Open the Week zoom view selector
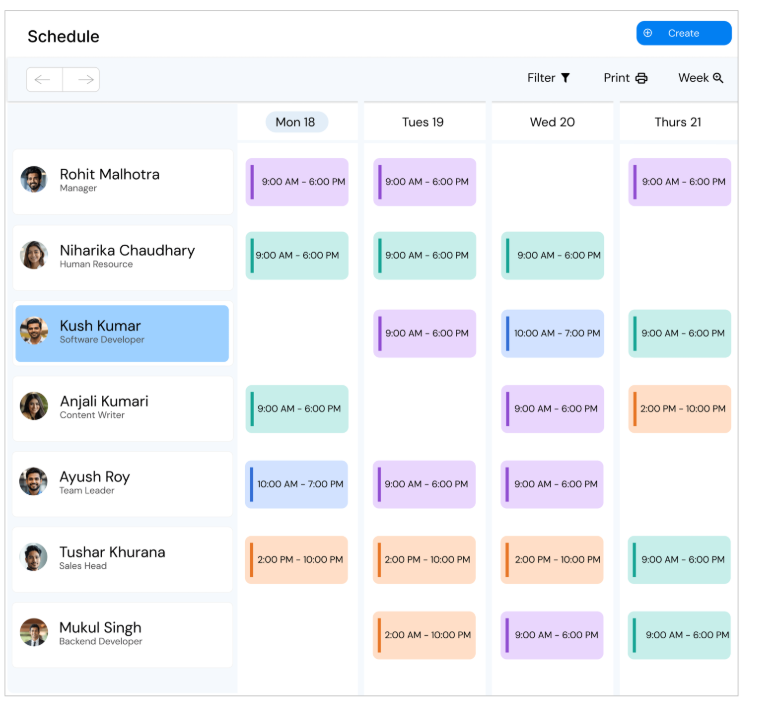 coord(700,78)
